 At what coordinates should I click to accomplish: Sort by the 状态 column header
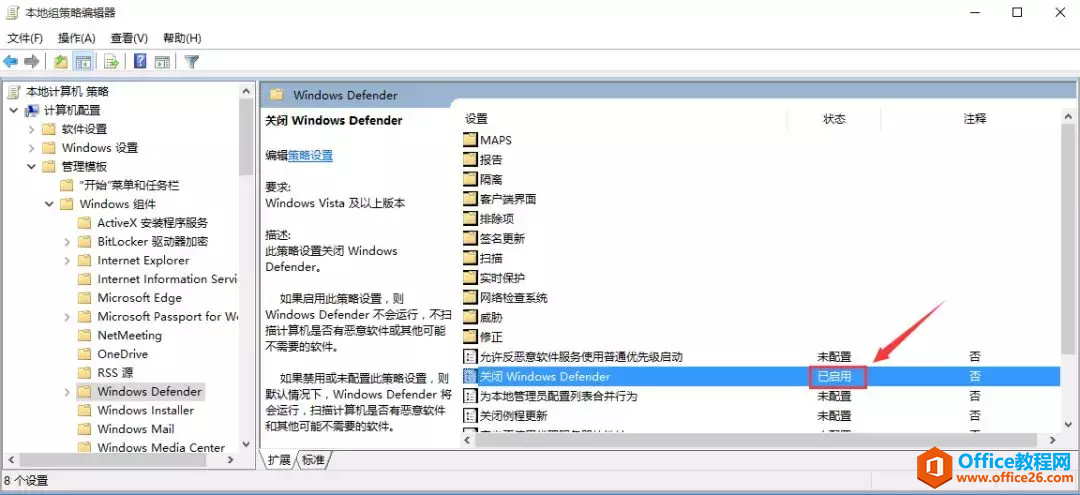834,118
